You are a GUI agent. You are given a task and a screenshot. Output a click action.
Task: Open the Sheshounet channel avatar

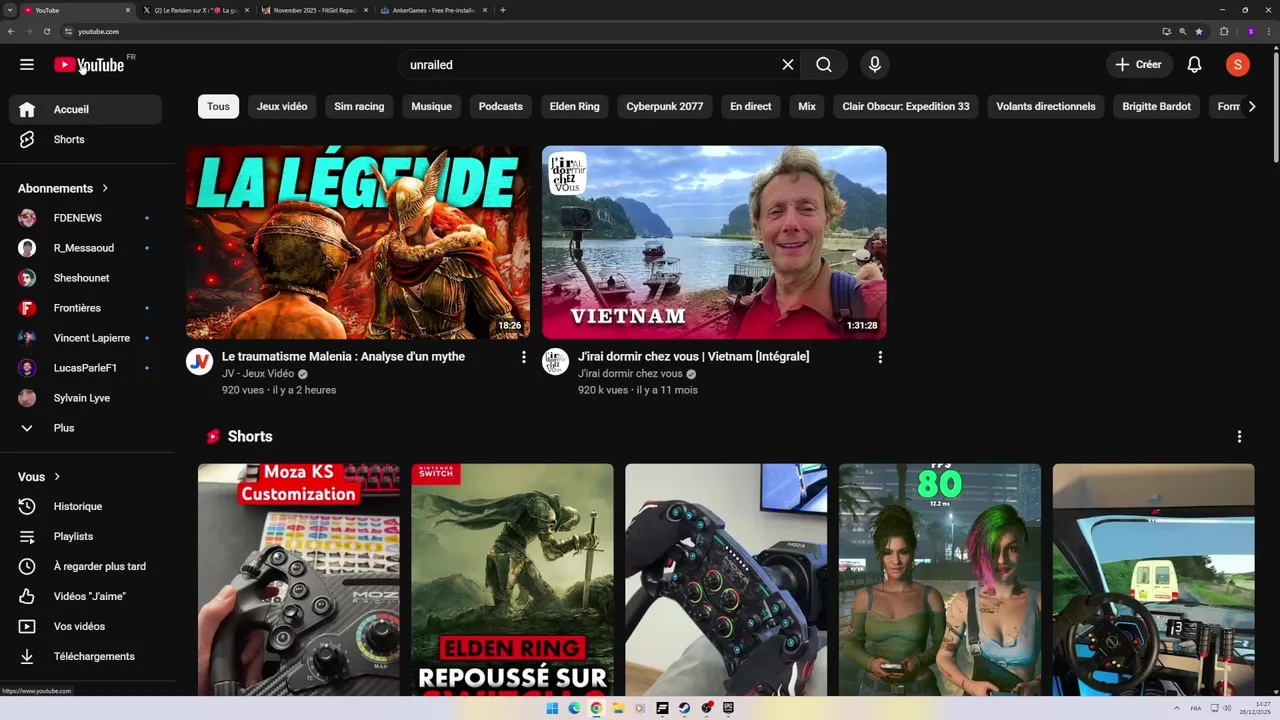point(27,278)
